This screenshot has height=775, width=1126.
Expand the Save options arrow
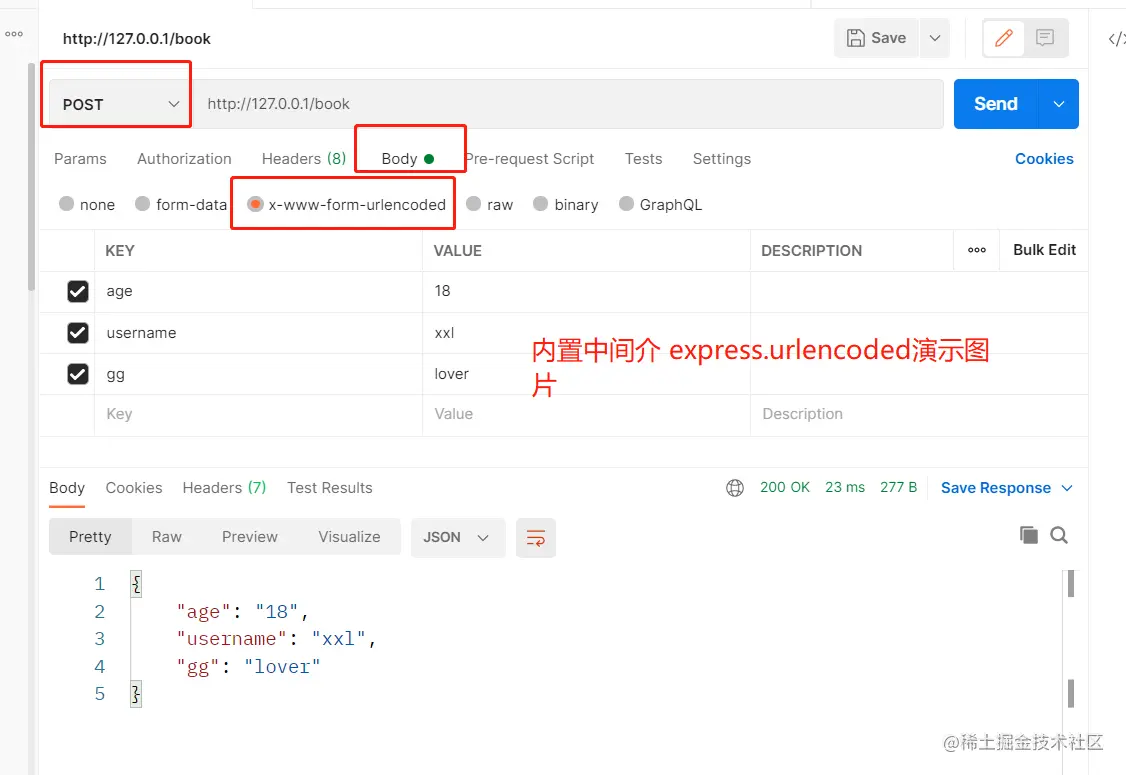coord(934,38)
